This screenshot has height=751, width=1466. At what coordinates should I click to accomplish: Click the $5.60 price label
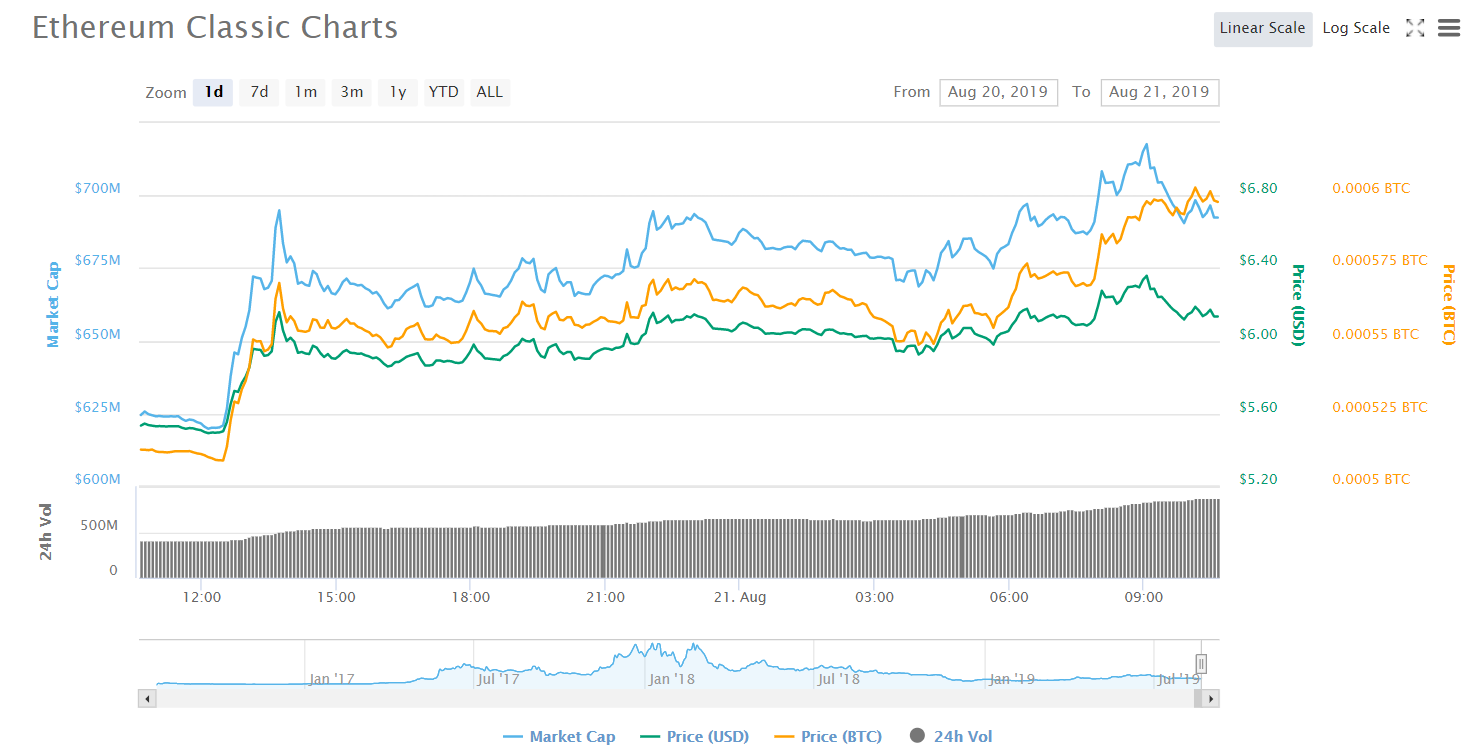(1258, 407)
